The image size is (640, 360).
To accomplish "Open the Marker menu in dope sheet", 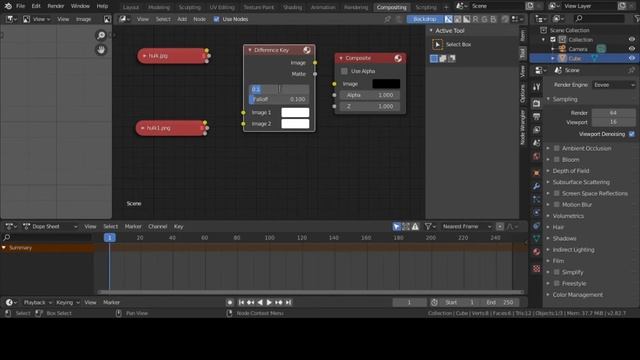I will click(x=133, y=227).
